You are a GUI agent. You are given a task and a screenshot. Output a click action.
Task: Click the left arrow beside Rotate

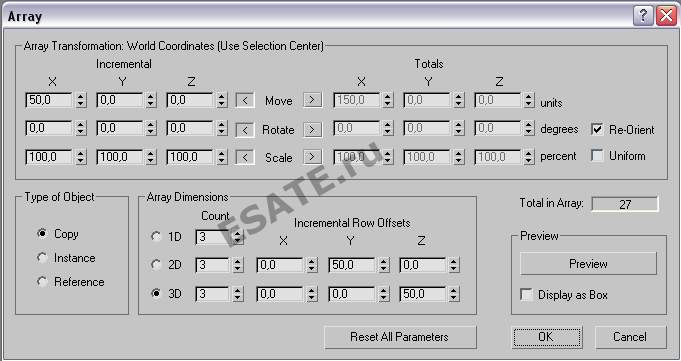pos(245,129)
